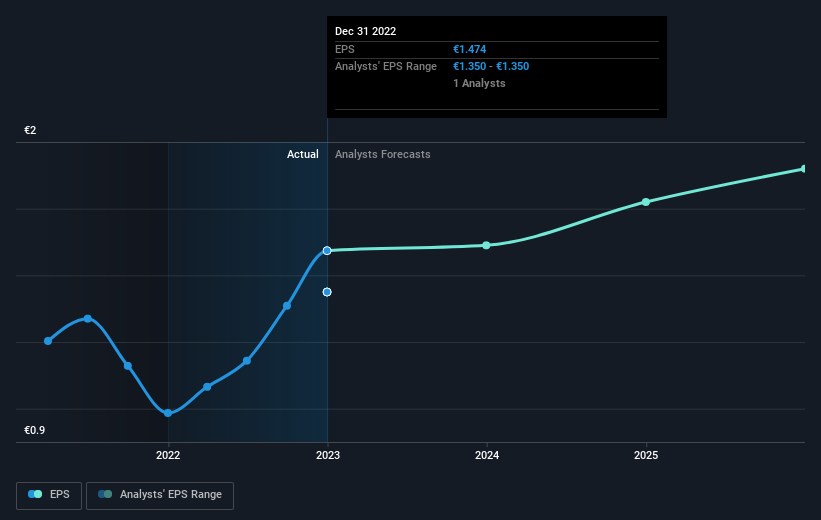This screenshot has height=520, width=821.
Task: Click the €1.350 - €1.350 range value
Action: coord(491,67)
